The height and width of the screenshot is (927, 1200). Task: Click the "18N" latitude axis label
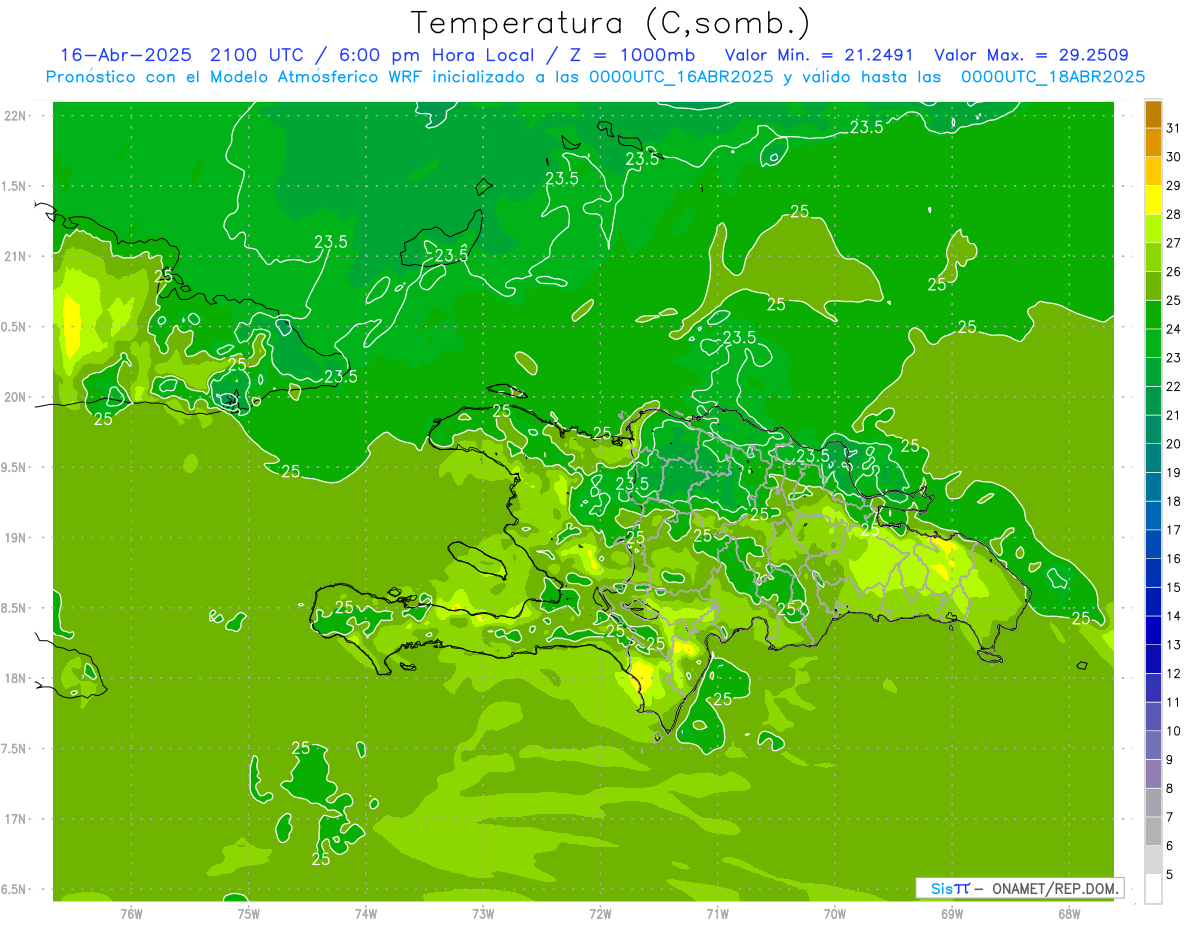coord(15,678)
